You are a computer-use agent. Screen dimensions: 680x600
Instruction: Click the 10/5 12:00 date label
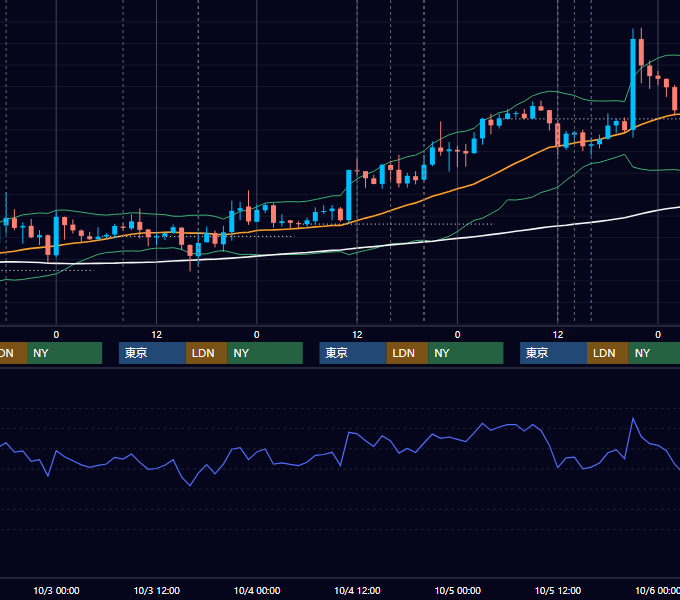[x=558, y=590]
